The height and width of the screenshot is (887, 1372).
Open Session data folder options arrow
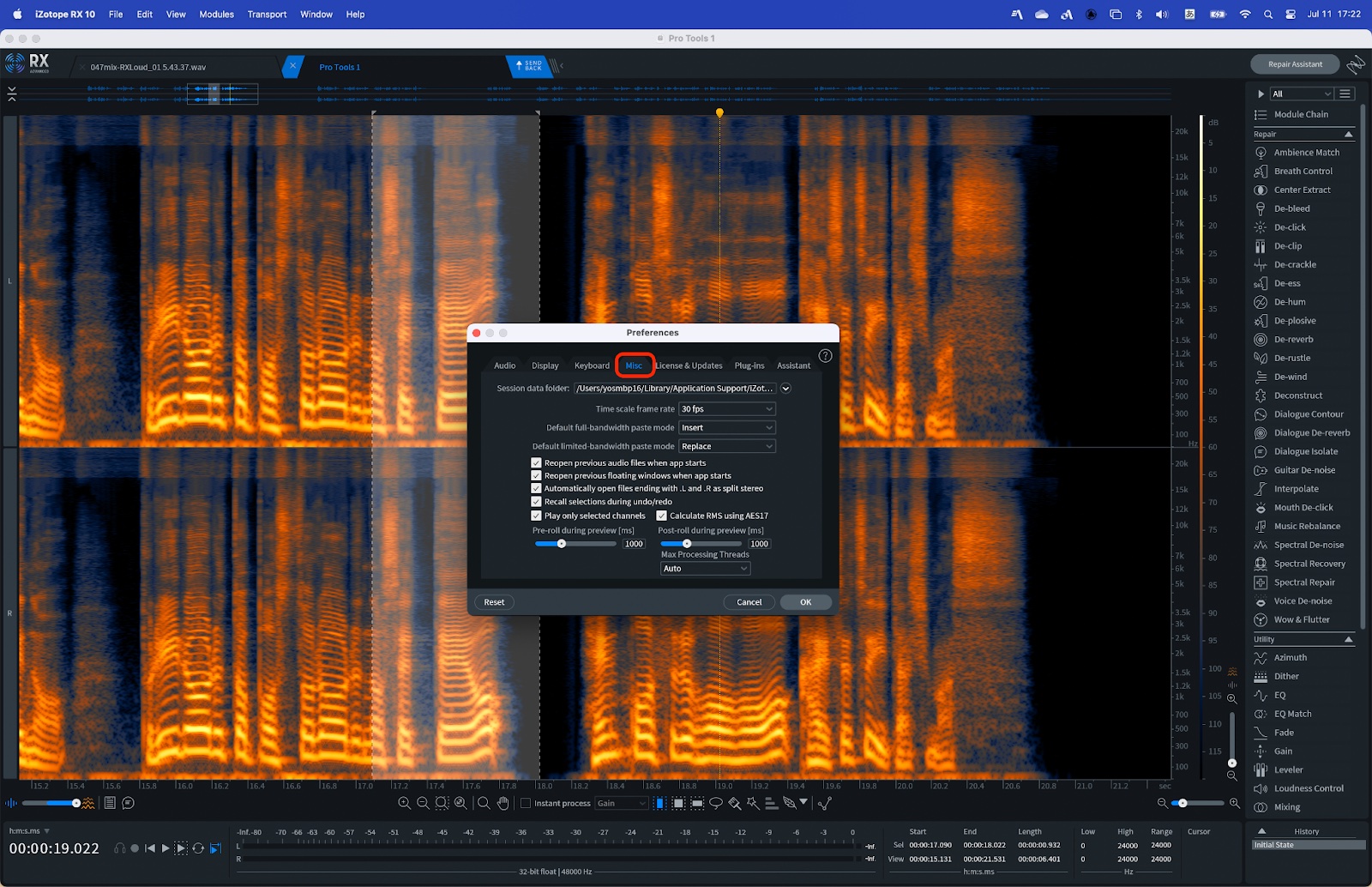pos(785,389)
